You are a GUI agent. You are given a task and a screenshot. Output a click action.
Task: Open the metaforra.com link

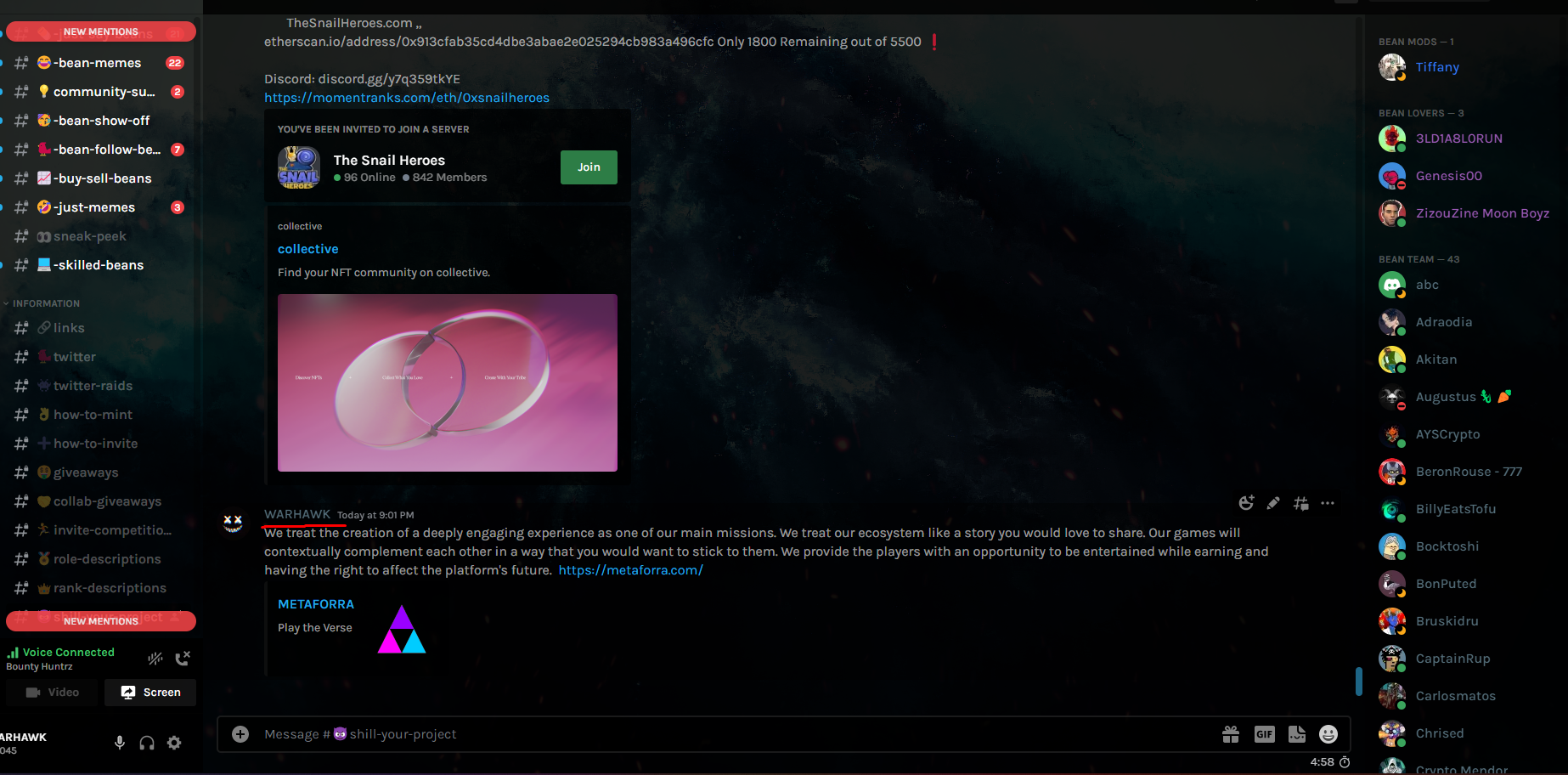point(630,570)
